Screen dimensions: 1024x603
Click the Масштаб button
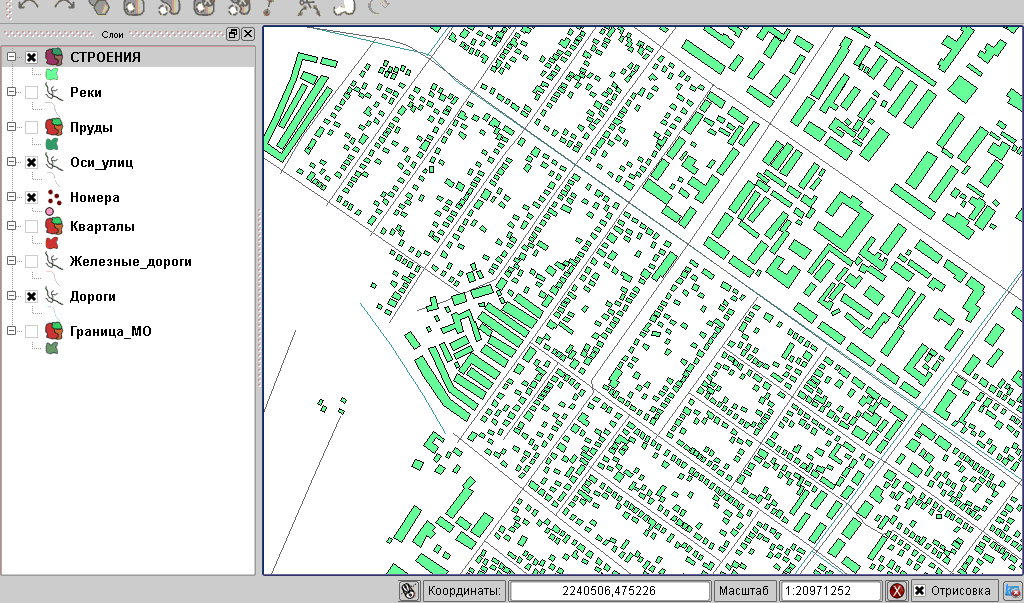click(744, 591)
